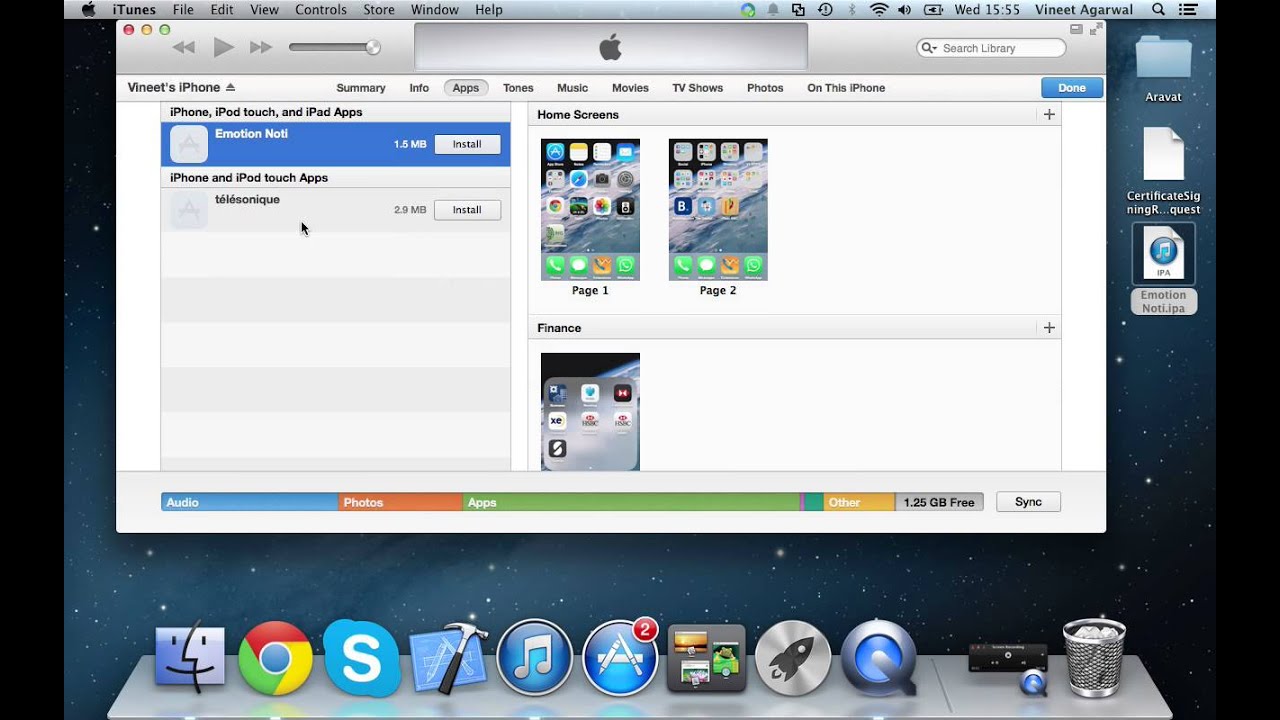Click the volume slider knob
Screen dimensions: 1280x720
(x=373, y=47)
